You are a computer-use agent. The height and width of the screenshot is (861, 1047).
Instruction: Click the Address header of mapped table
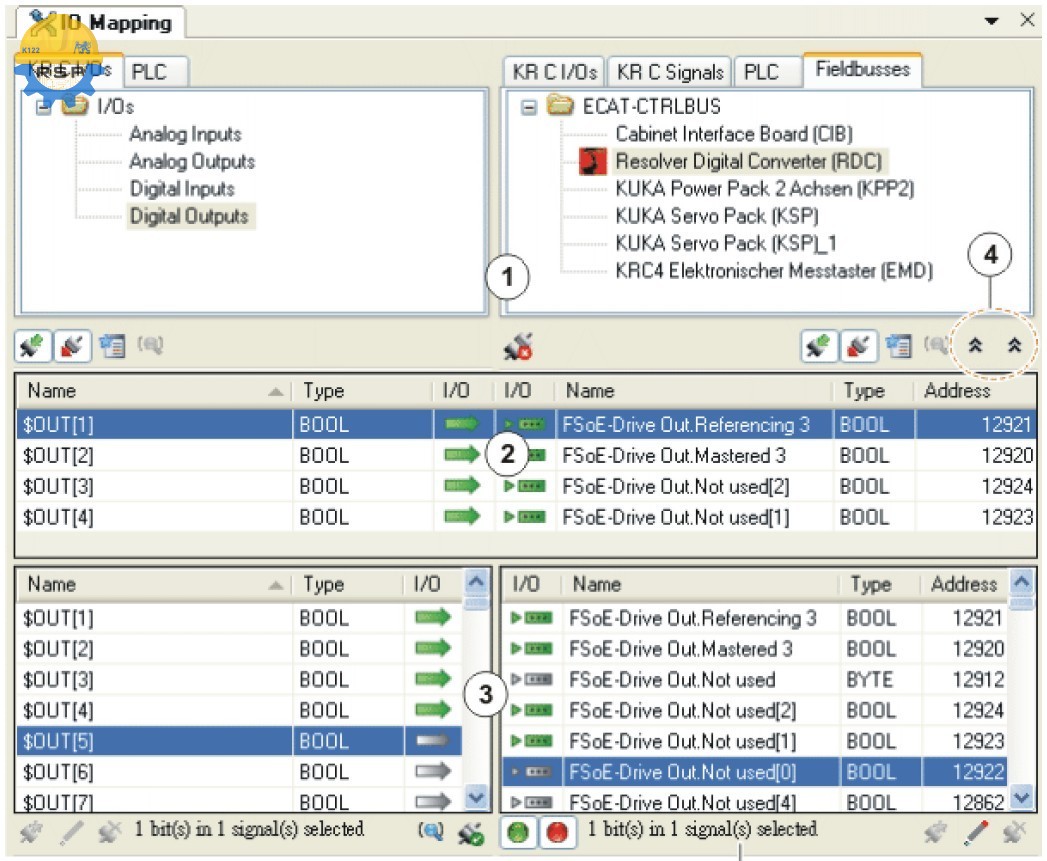pyautogui.click(x=975, y=391)
